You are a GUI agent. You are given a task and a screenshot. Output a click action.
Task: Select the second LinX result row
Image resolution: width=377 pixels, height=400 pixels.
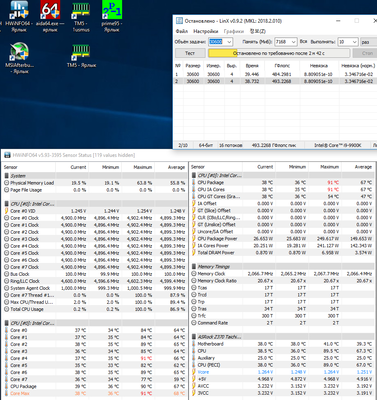pos(276,81)
